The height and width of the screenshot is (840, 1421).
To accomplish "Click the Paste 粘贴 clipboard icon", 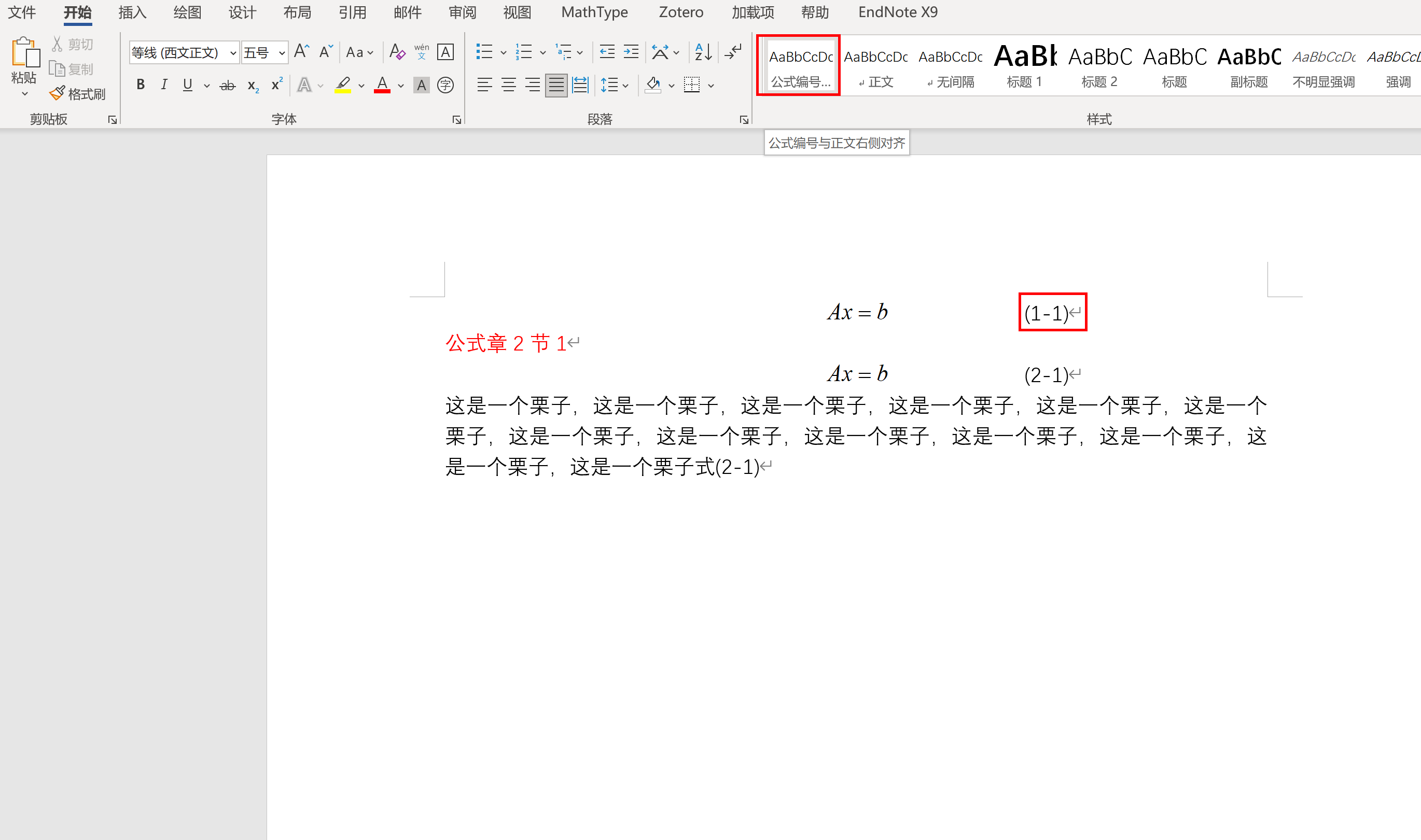I will coord(24,53).
